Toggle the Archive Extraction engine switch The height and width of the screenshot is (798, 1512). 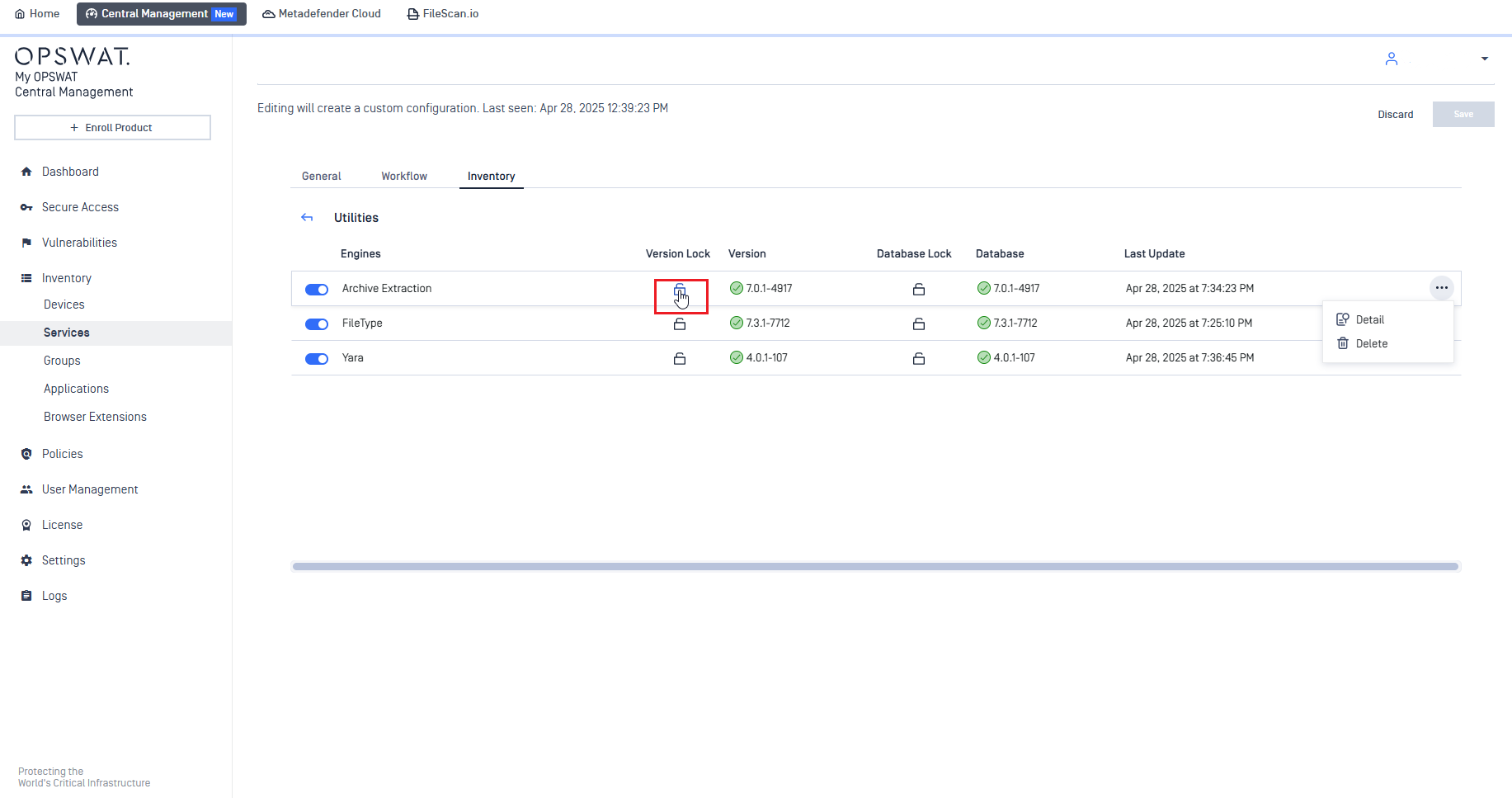317,290
